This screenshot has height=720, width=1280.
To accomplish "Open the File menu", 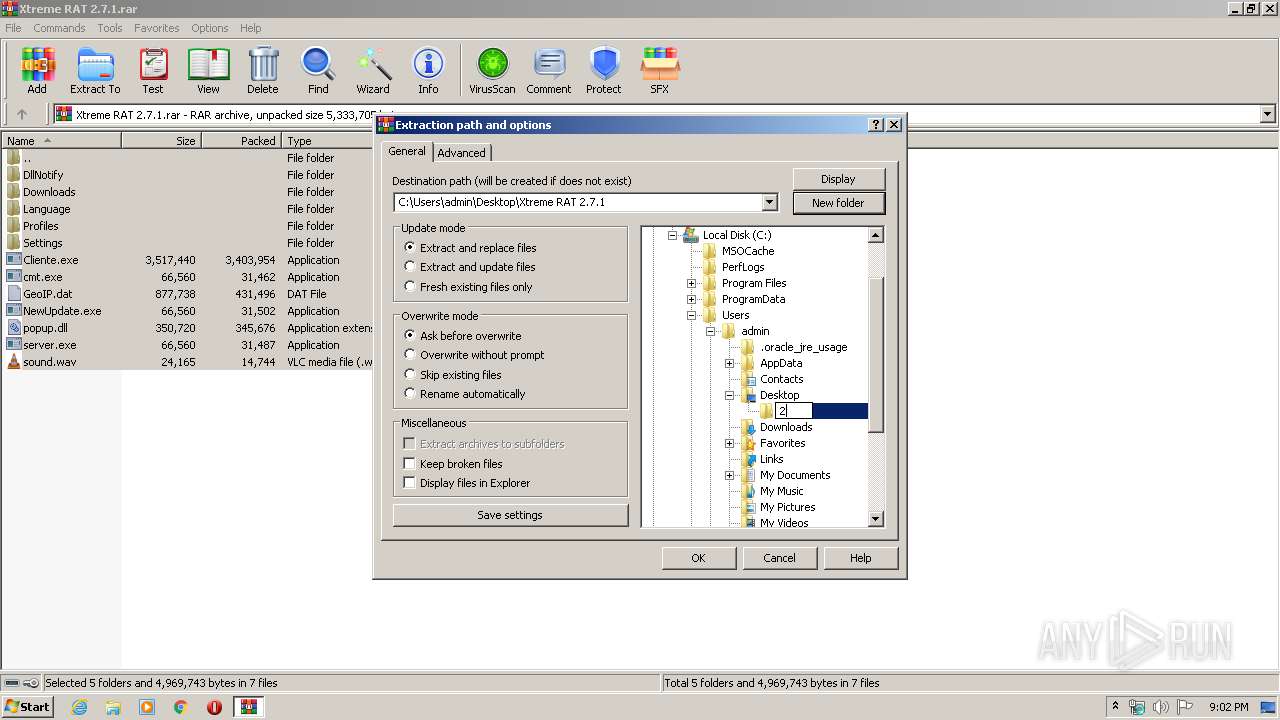I will click(13, 28).
